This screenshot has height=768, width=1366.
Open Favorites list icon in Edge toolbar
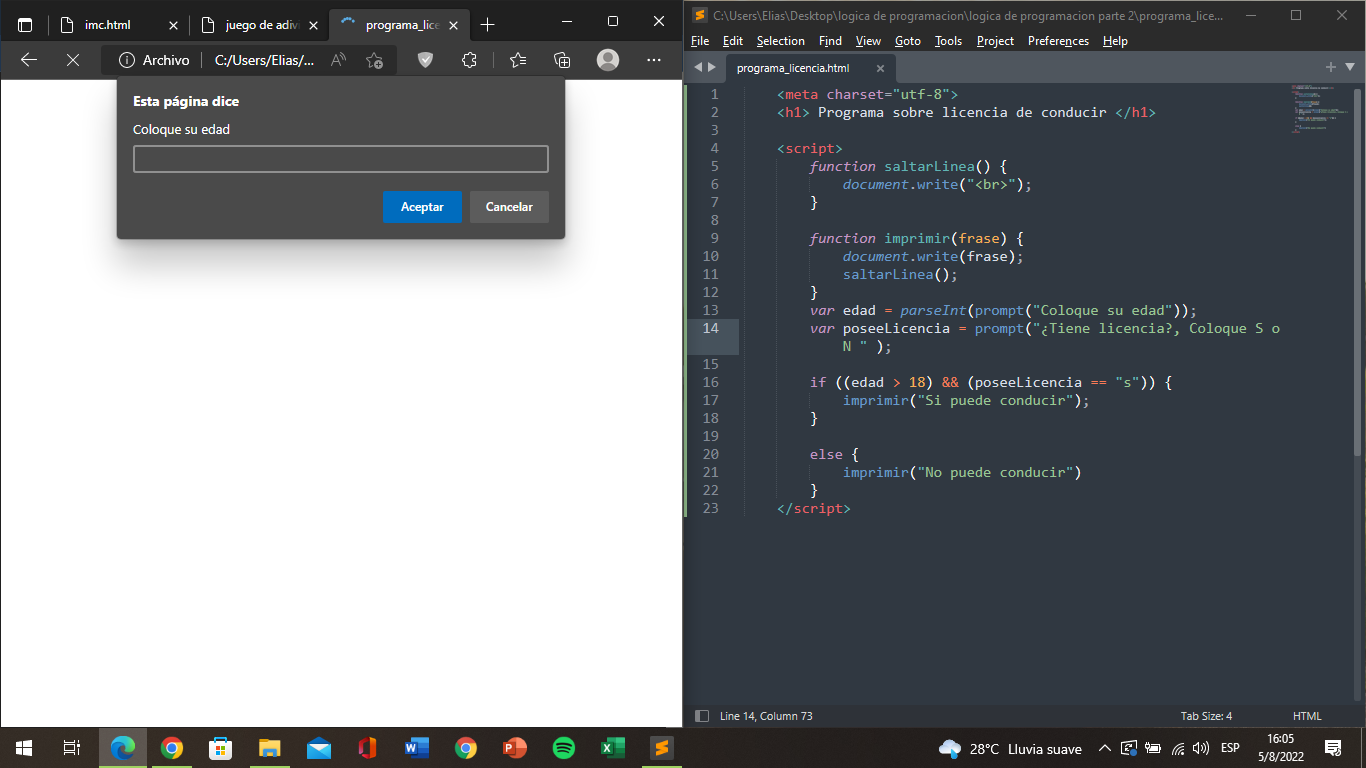pyautogui.click(x=518, y=60)
